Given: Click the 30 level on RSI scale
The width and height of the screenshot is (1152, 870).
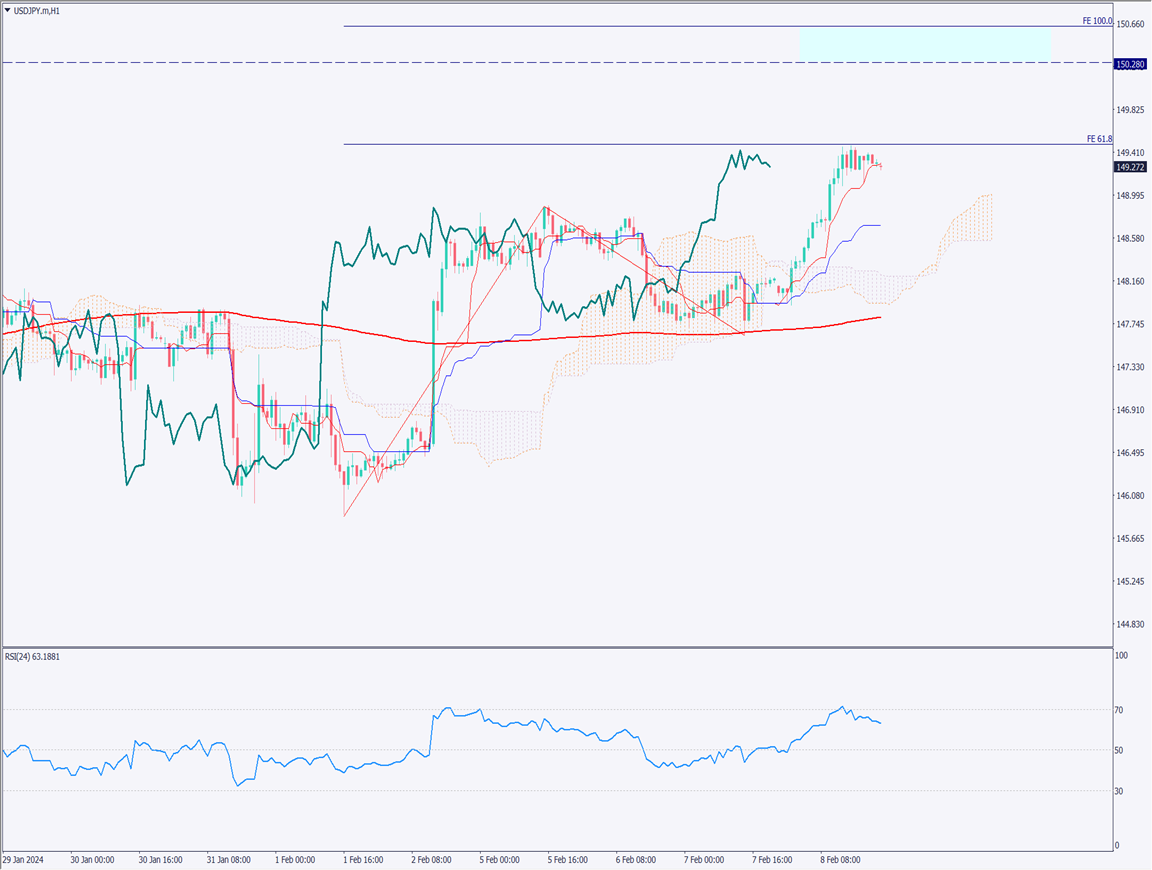Looking at the screenshot, I should [1122, 791].
